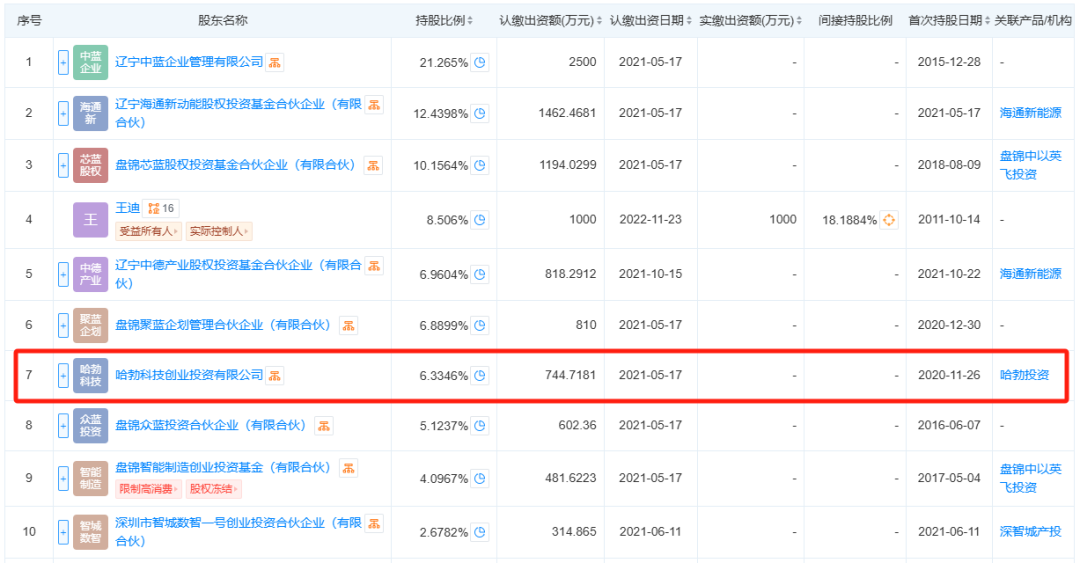Expand row 3 盘锦芯蓝股权 shareholder details
1080x563 pixels.
[x=63, y=165]
